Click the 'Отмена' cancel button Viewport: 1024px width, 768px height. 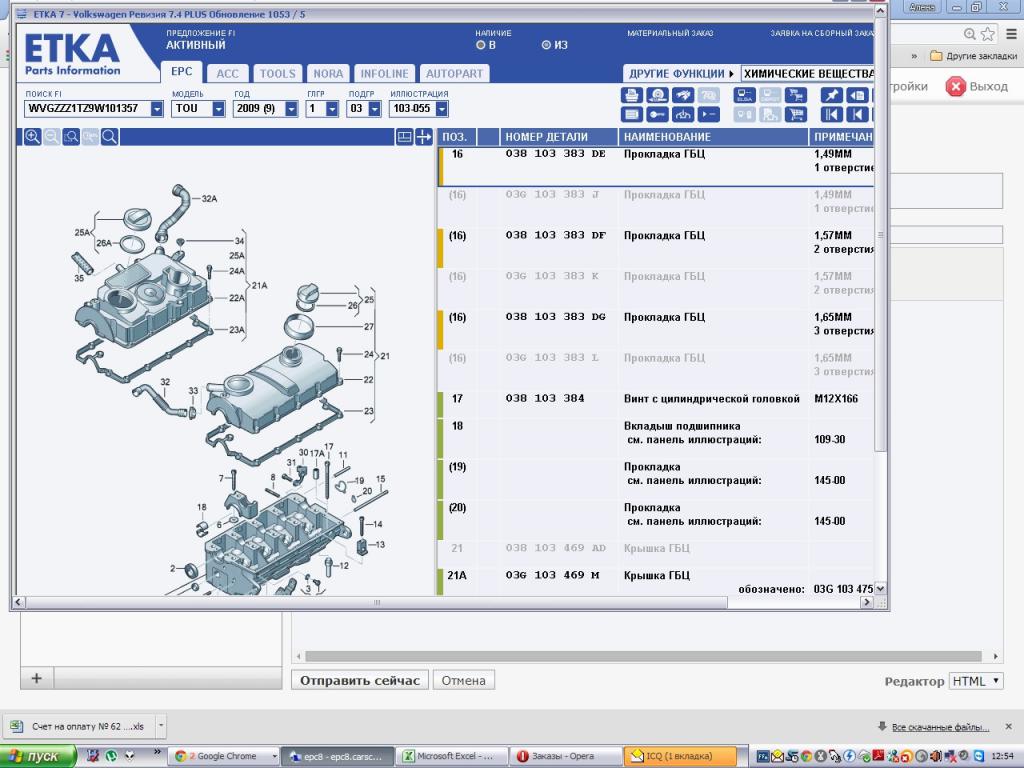coord(464,680)
